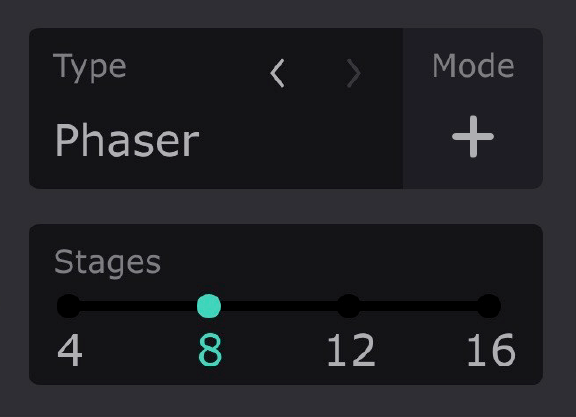Click the Stages label text

coord(107,263)
